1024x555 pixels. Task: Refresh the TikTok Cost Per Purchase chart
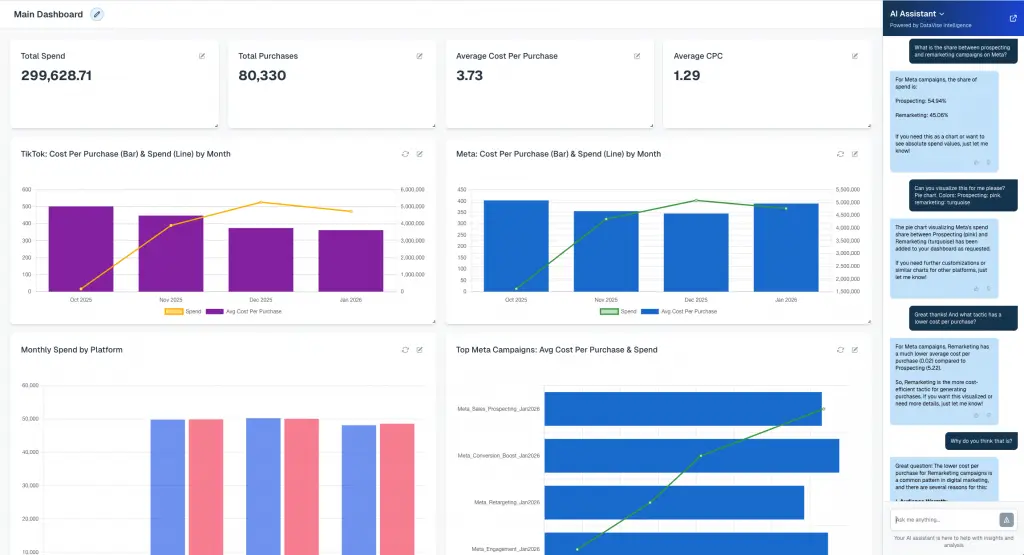pyautogui.click(x=405, y=154)
